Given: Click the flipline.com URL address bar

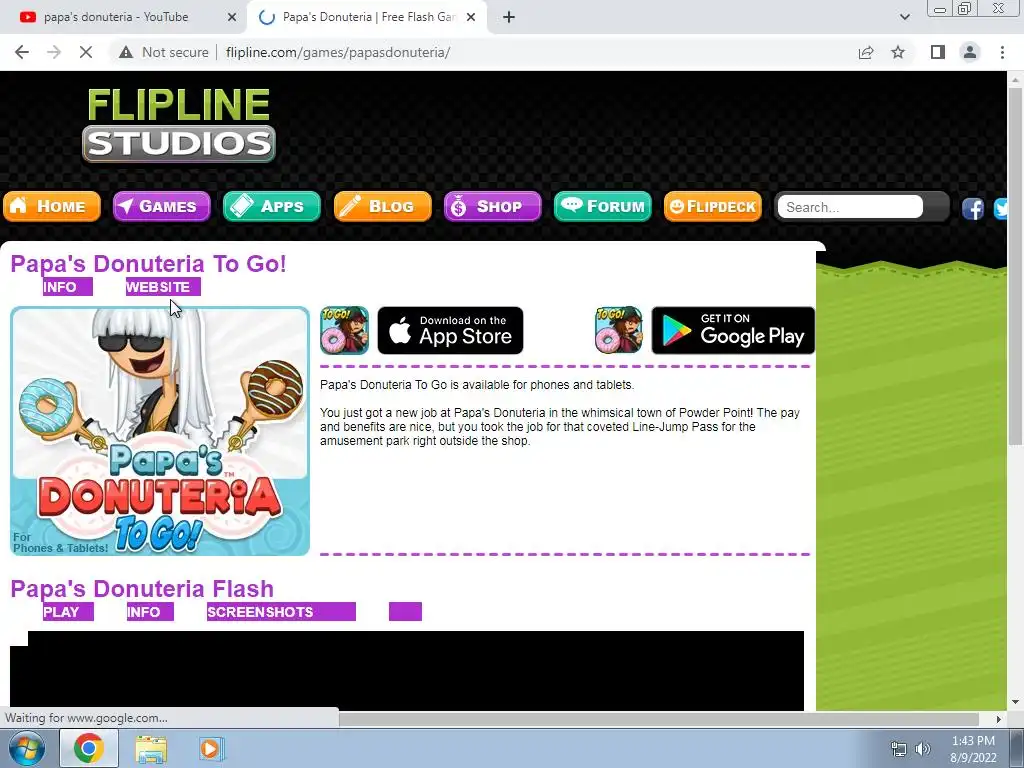Looking at the screenshot, I should 338,52.
